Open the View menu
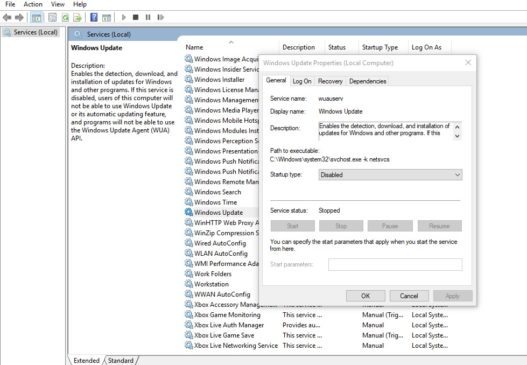 point(57,4)
